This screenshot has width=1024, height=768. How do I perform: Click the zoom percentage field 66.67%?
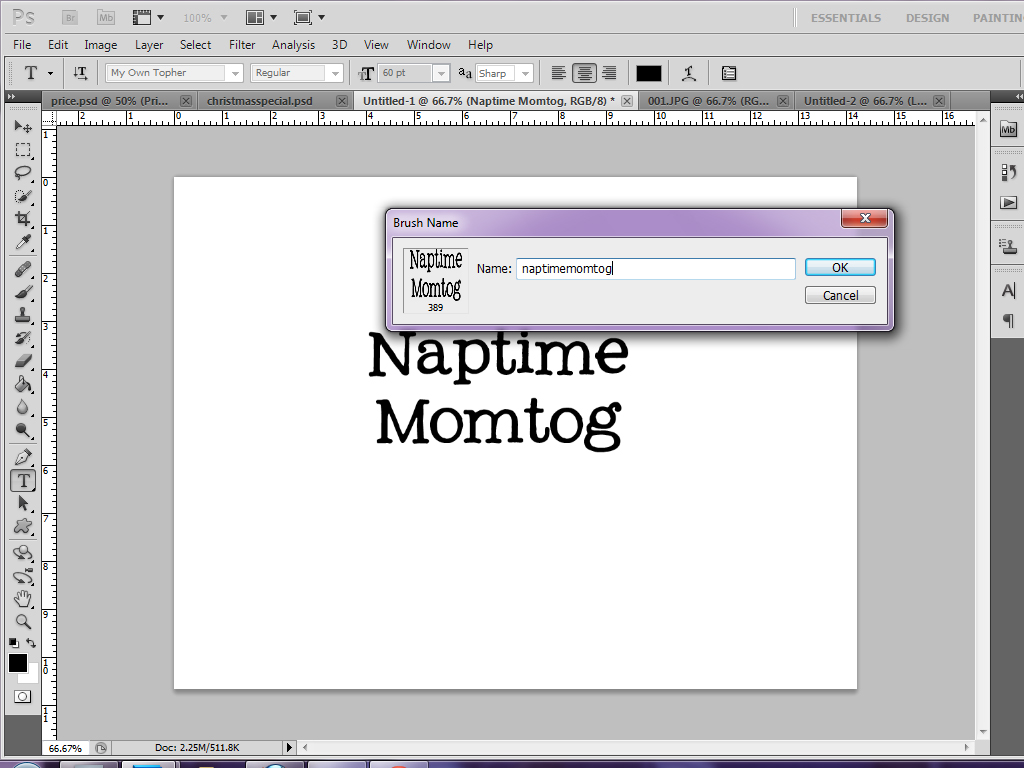pos(65,748)
